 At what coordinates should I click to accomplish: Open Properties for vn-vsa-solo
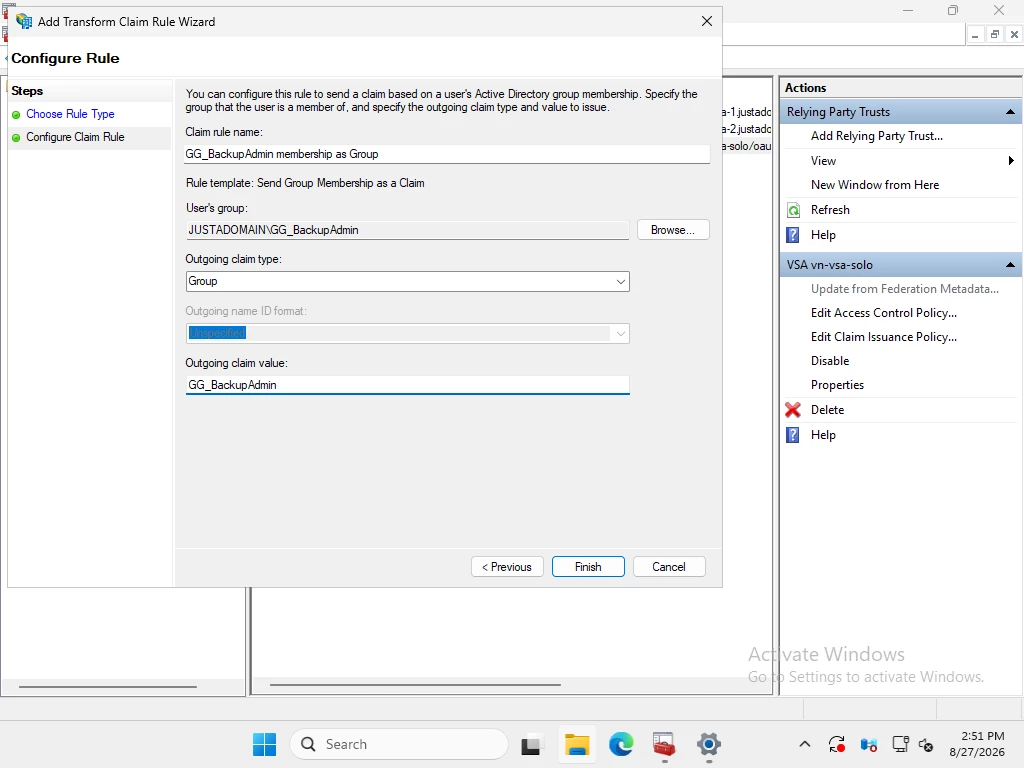[x=837, y=385]
